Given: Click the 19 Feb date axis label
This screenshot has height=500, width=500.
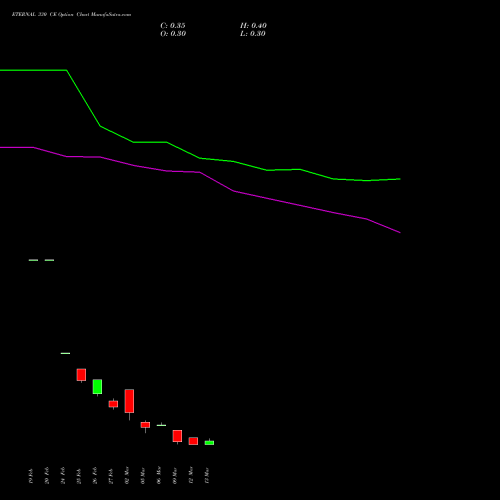Looking at the screenshot, I should (x=31, y=476).
